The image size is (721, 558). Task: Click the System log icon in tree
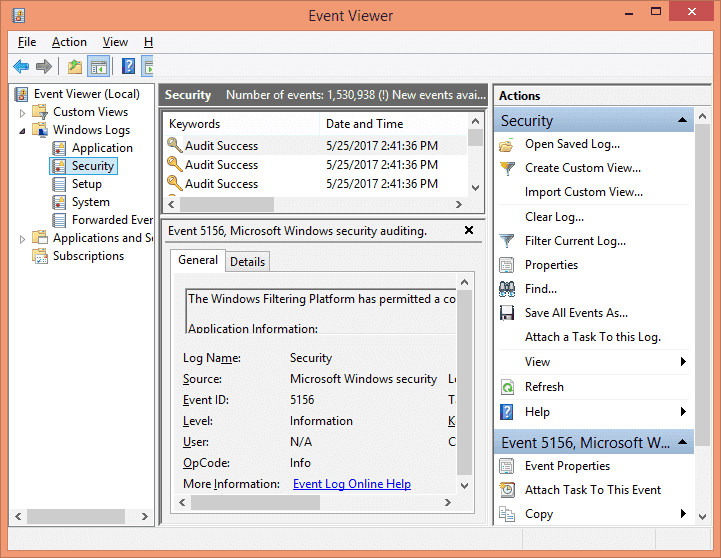pos(59,202)
